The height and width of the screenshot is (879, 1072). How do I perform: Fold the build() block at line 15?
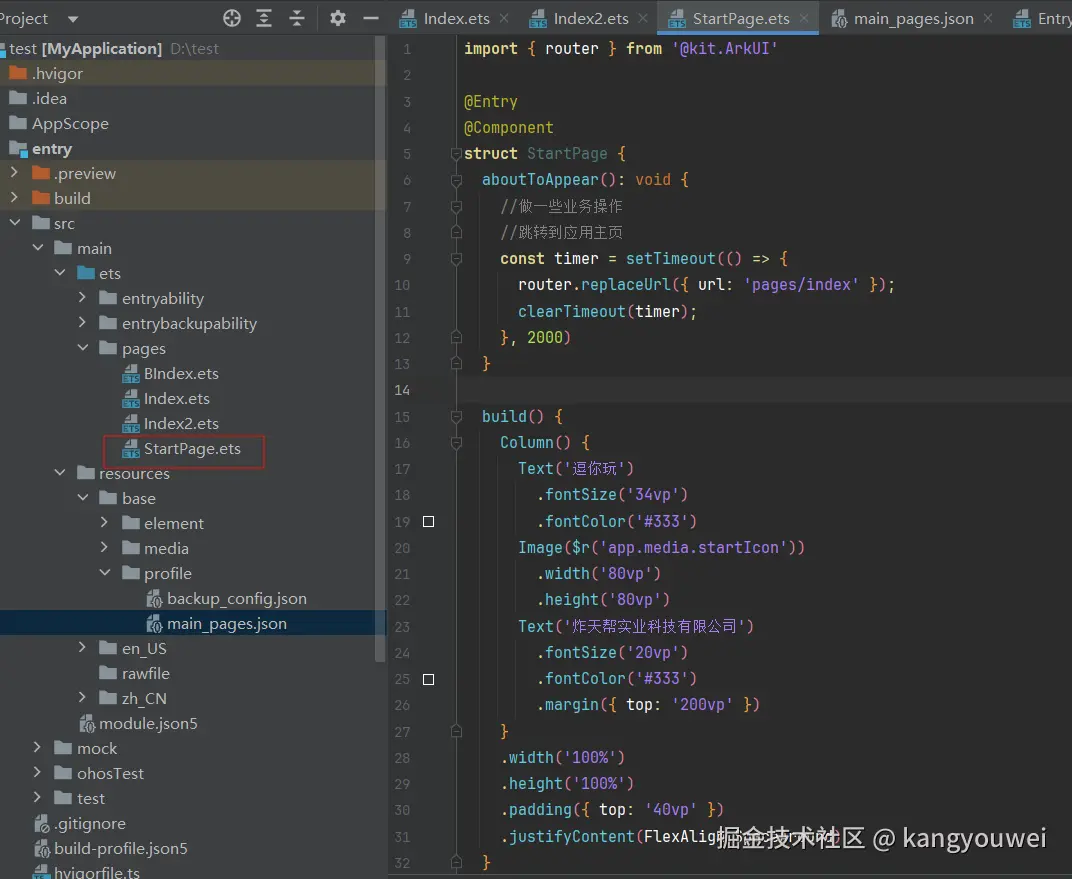pyautogui.click(x=456, y=416)
